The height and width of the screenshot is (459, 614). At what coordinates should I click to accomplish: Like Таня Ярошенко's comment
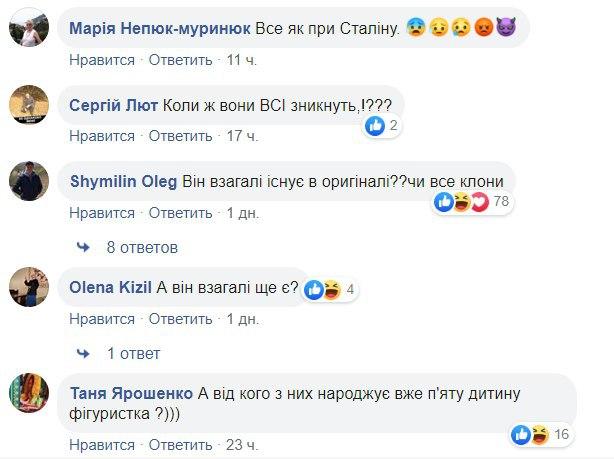pos(101,445)
